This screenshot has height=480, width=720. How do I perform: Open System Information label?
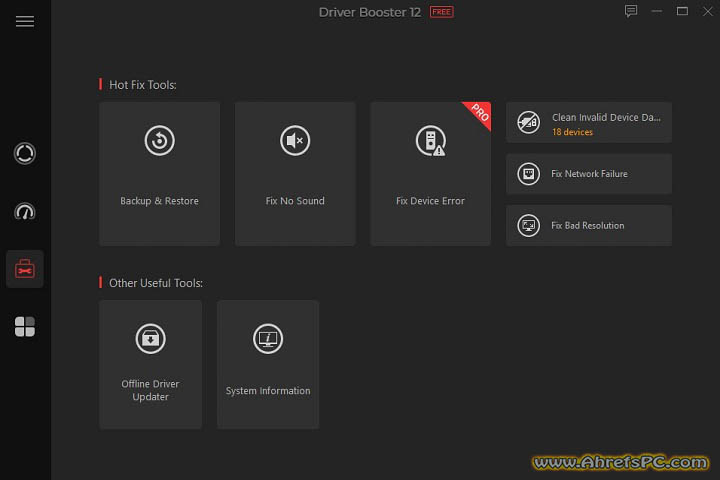click(268, 391)
